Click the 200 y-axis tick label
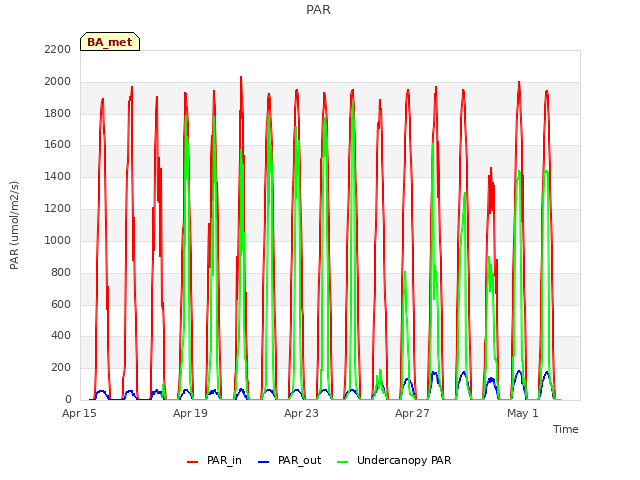The height and width of the screenshot is (480, 640). [61, 368]
